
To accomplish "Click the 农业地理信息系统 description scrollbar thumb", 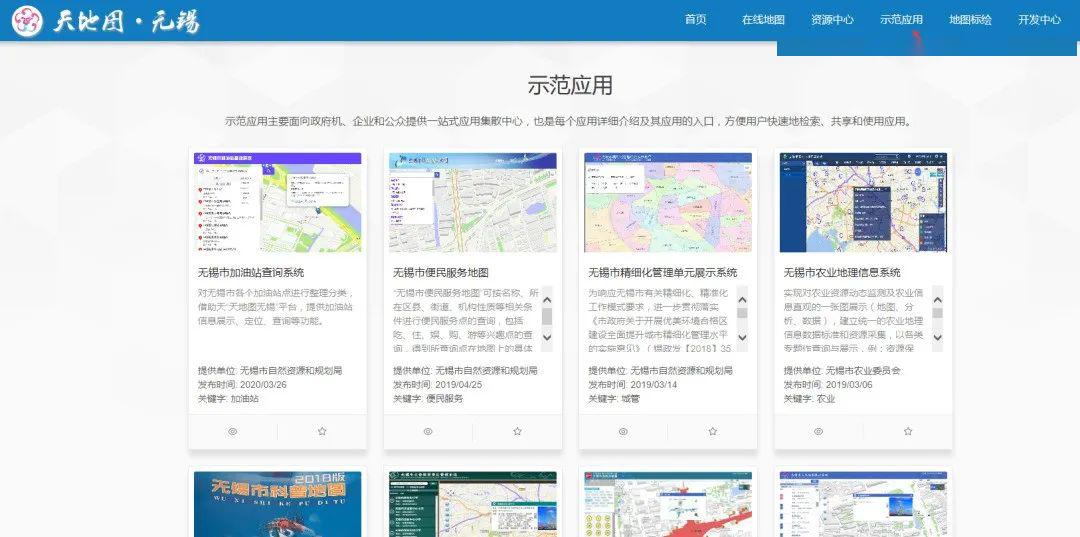I will pyautogui.click(x=937, y=313).
